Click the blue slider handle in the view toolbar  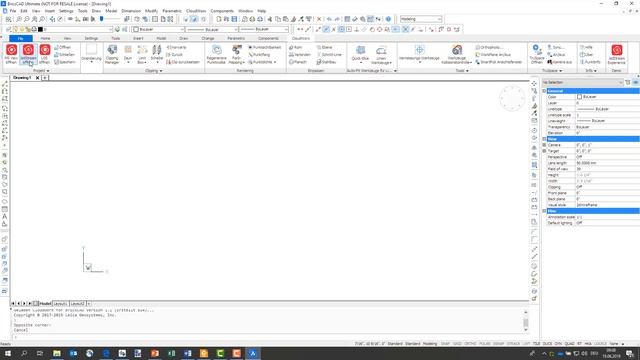[101, 19]
